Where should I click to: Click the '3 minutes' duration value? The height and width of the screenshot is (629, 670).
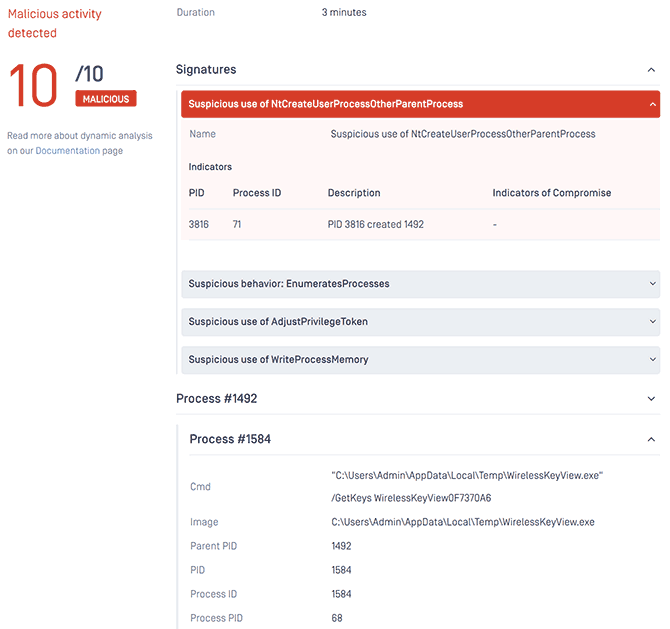point(344,12)
